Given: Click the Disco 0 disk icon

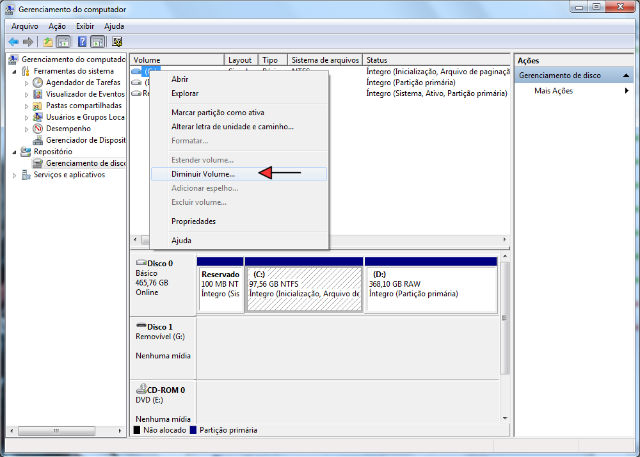Looking at the screenshot, I should tap(141, 262).
